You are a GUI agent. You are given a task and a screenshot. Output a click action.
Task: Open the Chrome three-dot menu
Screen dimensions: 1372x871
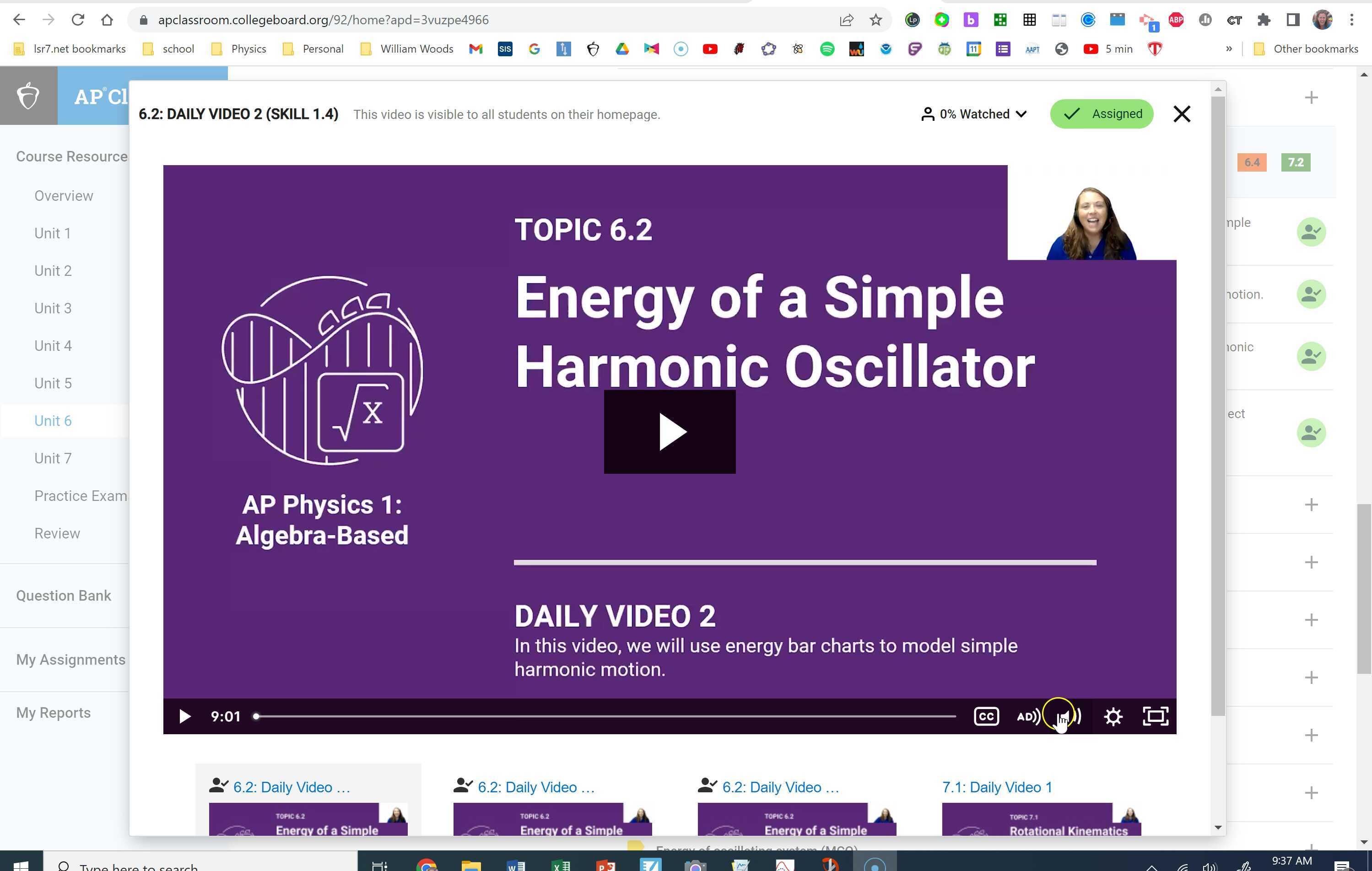(x=1351, y=20)
